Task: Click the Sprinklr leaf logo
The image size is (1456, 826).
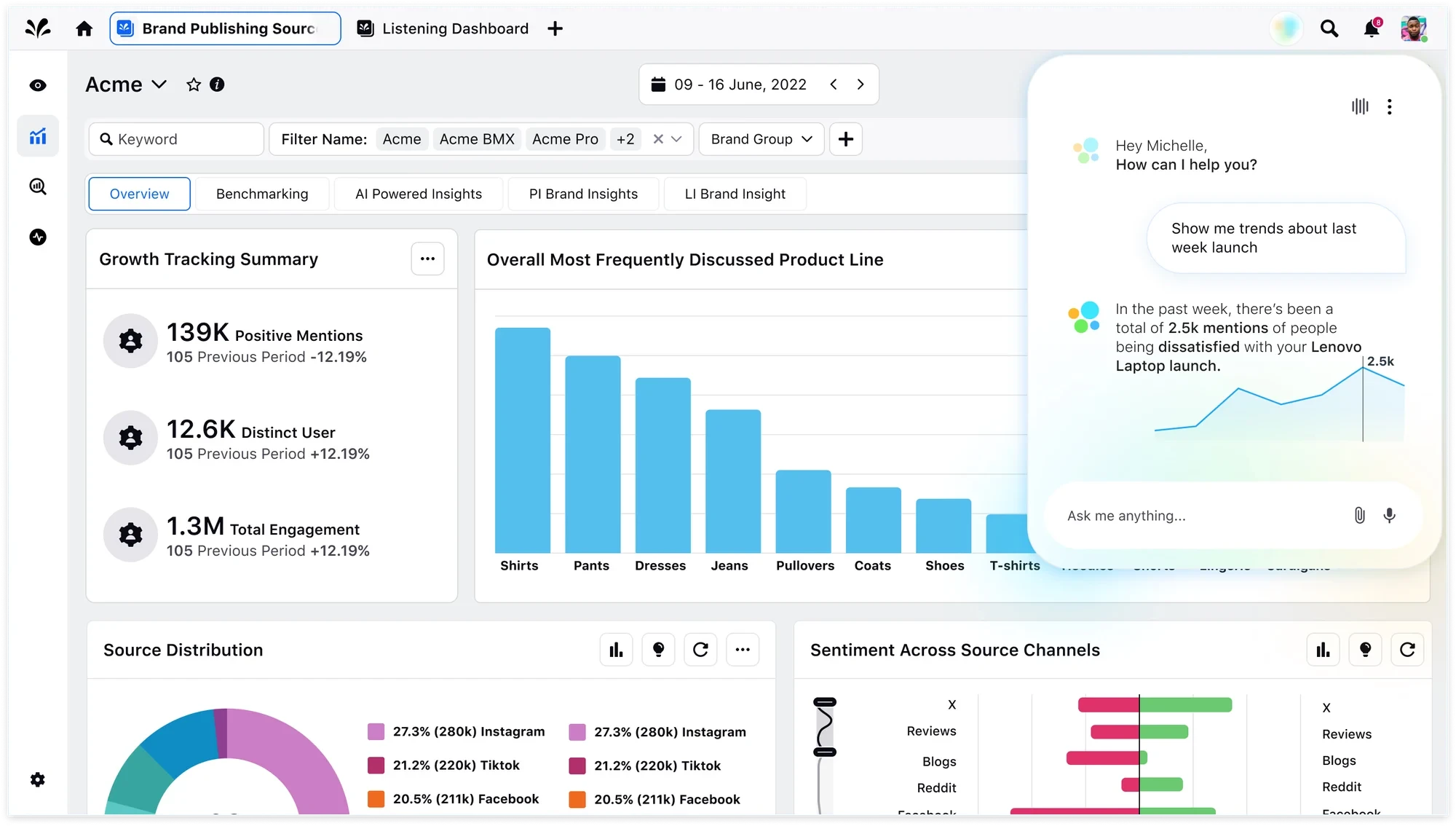Action: [x=38, y=28]
